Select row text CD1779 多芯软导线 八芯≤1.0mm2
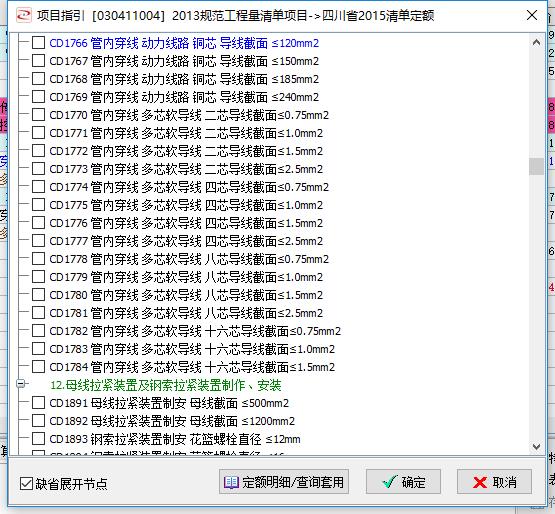 click(x=186, y=277)
